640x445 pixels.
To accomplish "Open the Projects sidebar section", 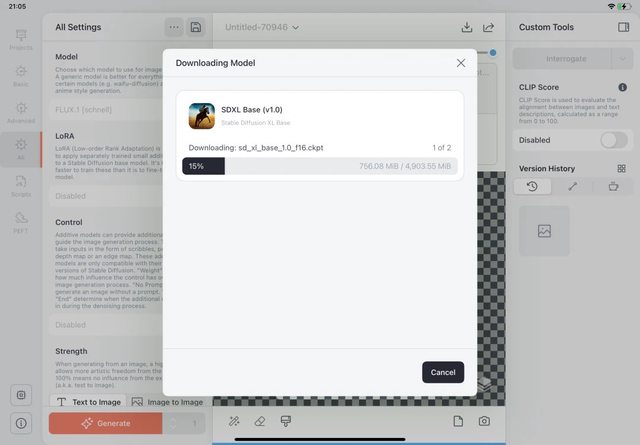I will [x=21, y=39].
